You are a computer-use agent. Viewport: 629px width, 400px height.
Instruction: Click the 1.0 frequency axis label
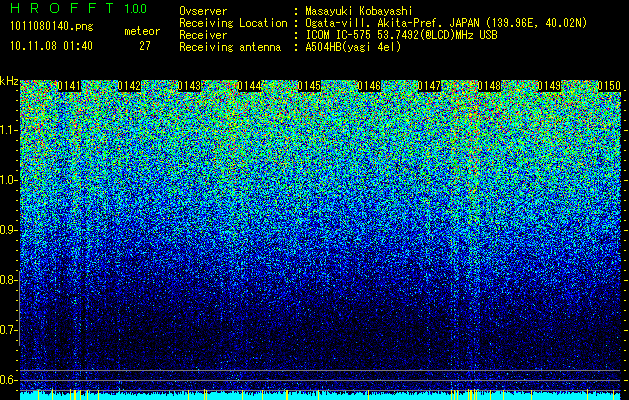(9, 180)
